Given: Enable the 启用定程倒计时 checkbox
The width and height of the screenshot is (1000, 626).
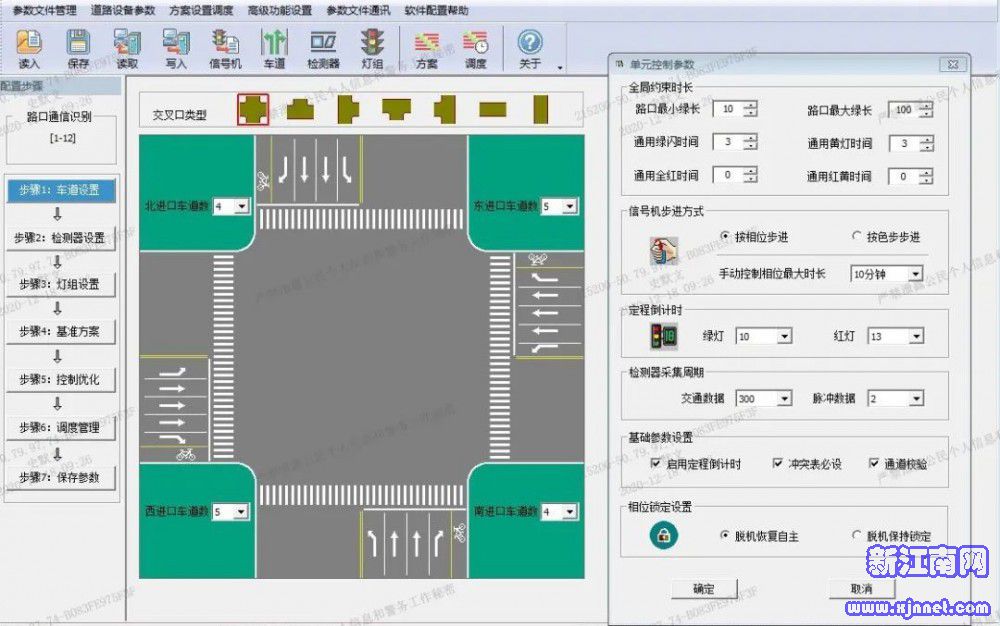Looking at the screenshot, I should pos(656,465).
